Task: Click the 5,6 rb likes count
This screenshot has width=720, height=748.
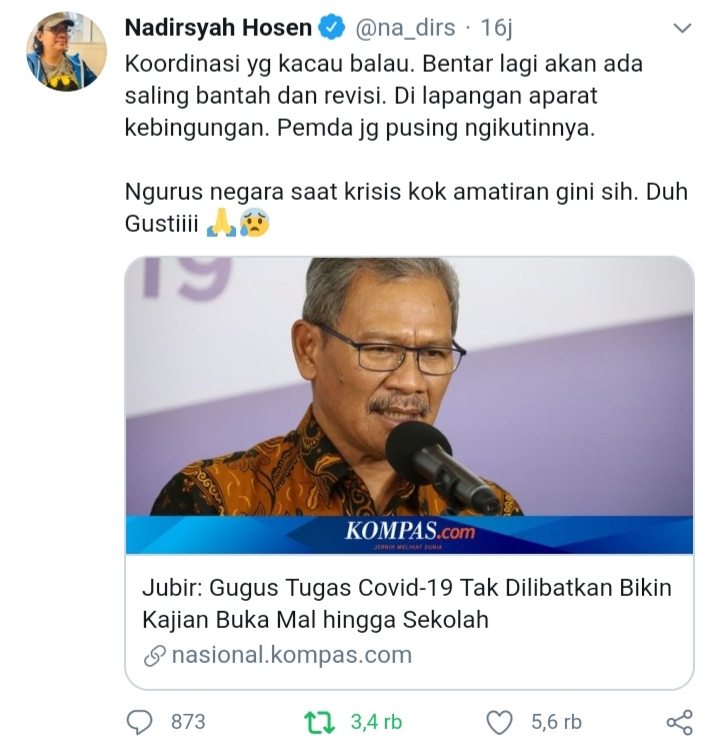Action: coord(557,722)
